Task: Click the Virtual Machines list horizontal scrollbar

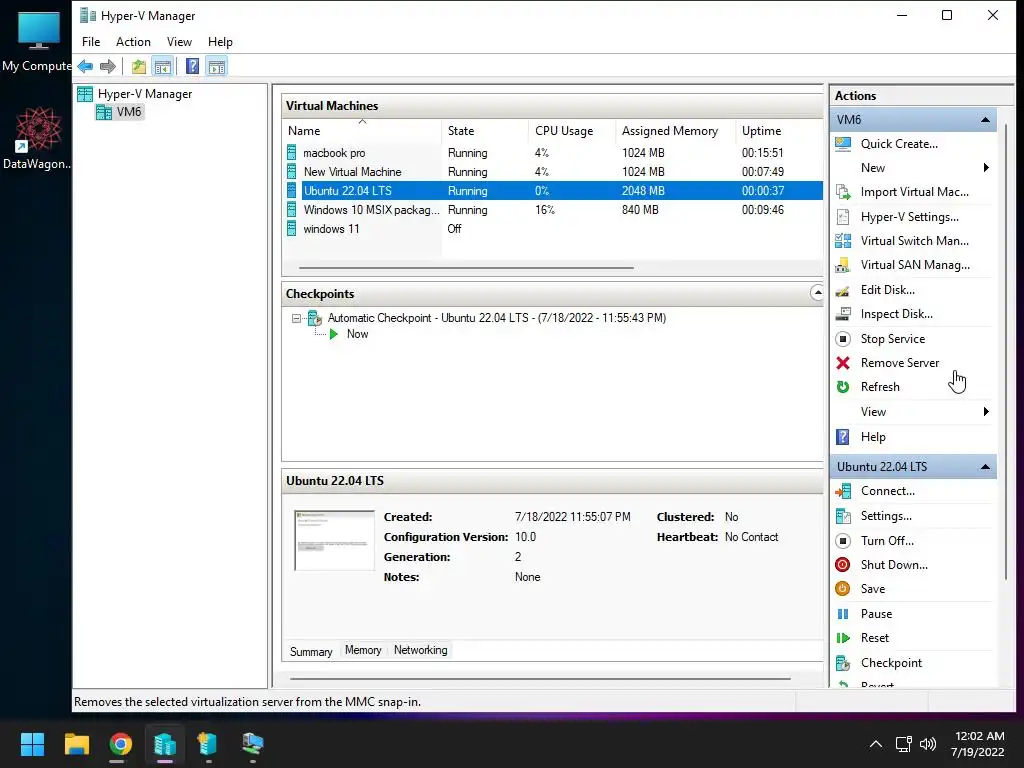Action: [466, 268]
